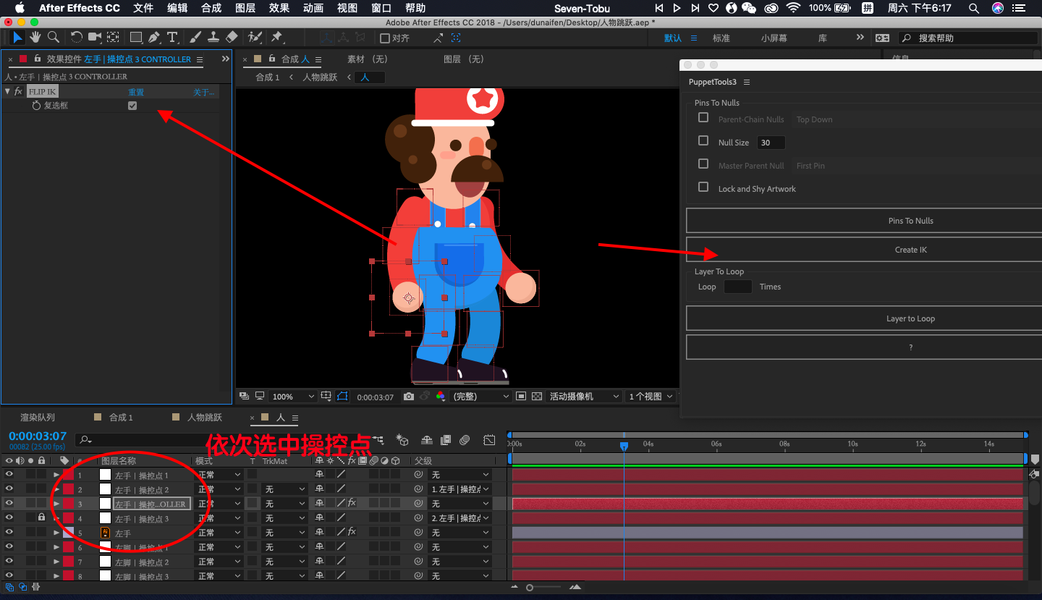
Task: Collapse the FLIP IK effect triangle
Action: click(8, 92)
